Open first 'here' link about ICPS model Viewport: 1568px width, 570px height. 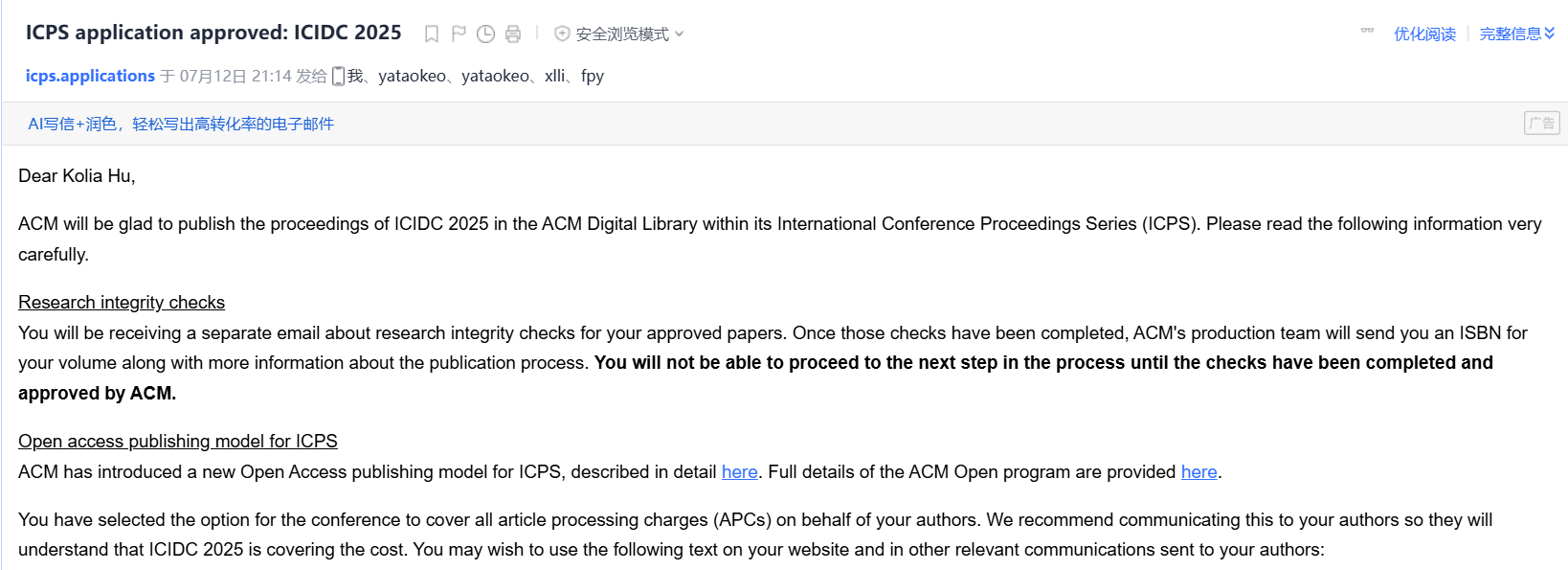[x=739, y=471]
